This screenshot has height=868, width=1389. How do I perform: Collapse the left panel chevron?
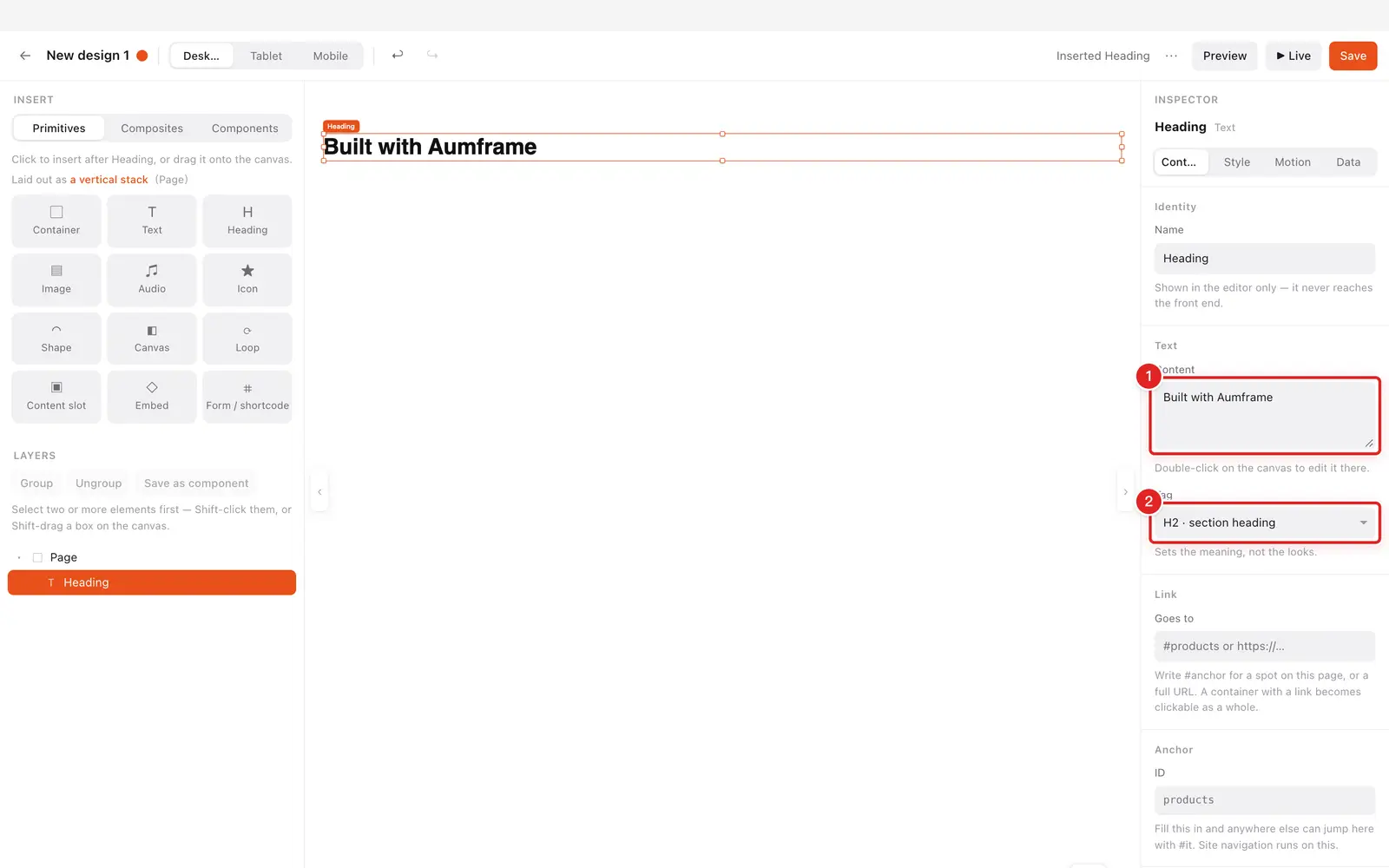pos(319,492)
